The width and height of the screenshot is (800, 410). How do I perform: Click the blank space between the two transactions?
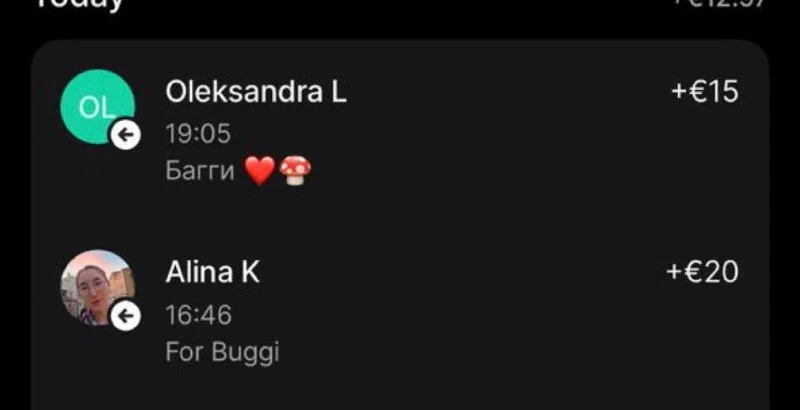pos(400,217)
